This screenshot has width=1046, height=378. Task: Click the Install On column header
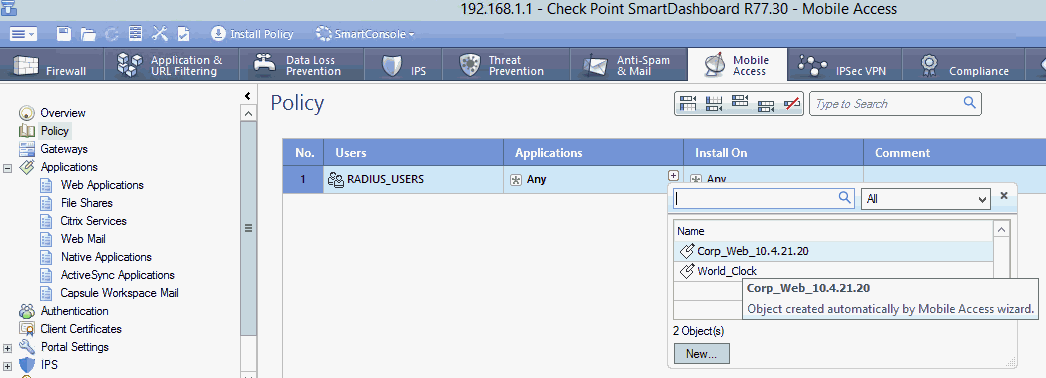click(x=773, y=153)
